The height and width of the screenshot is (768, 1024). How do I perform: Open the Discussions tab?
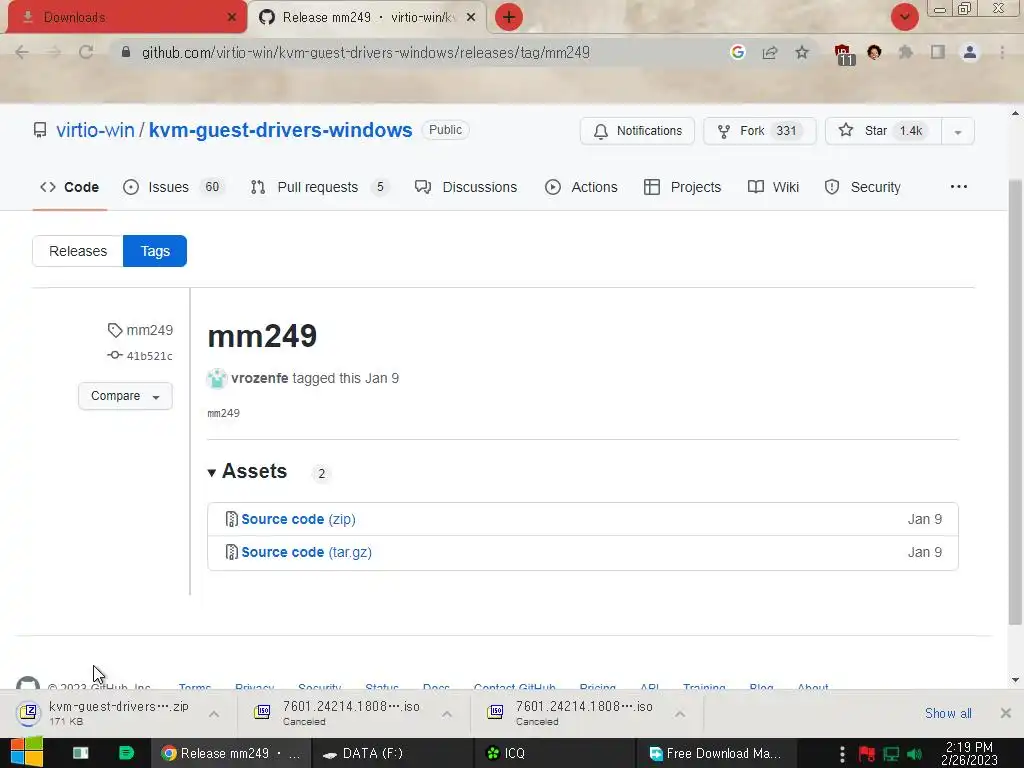click(466, 187)
